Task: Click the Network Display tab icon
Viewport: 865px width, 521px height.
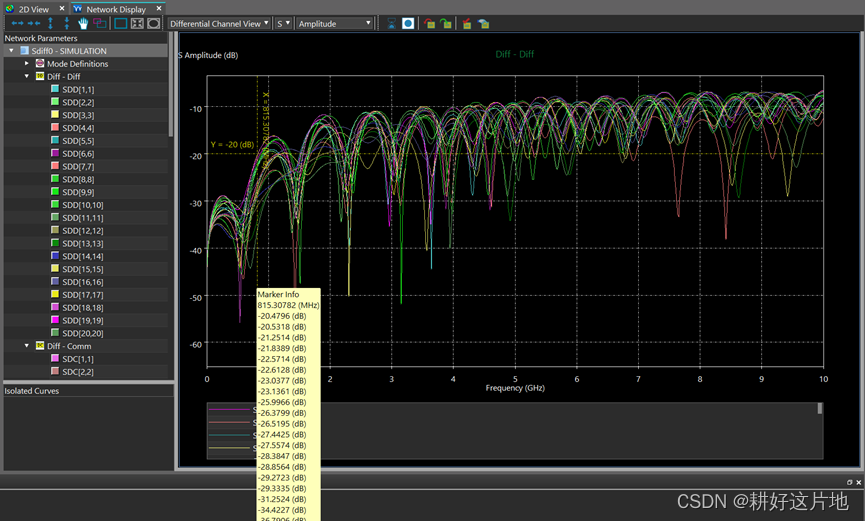Action: tap(78, 8)
